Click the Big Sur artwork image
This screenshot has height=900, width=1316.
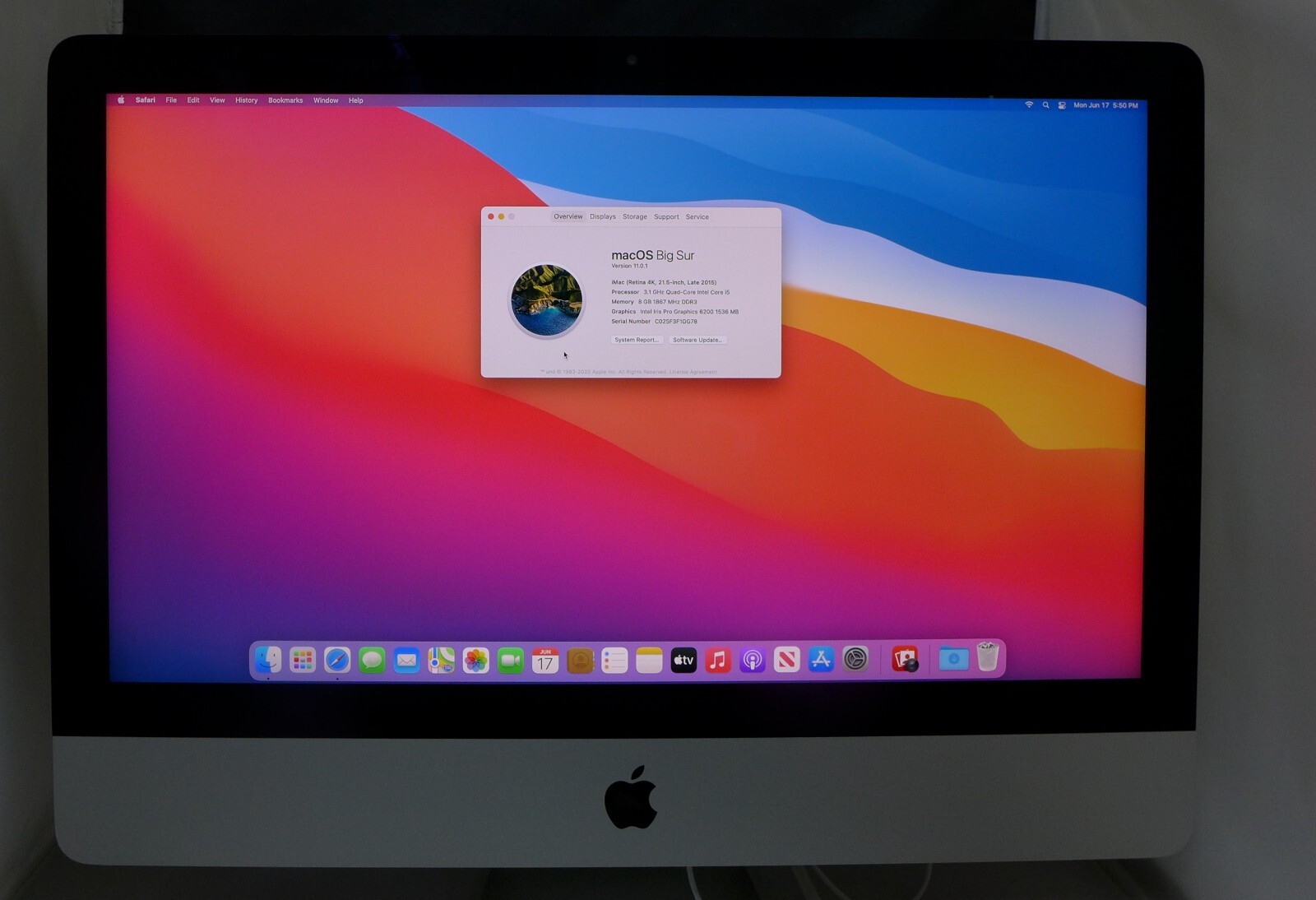[547, 301]
